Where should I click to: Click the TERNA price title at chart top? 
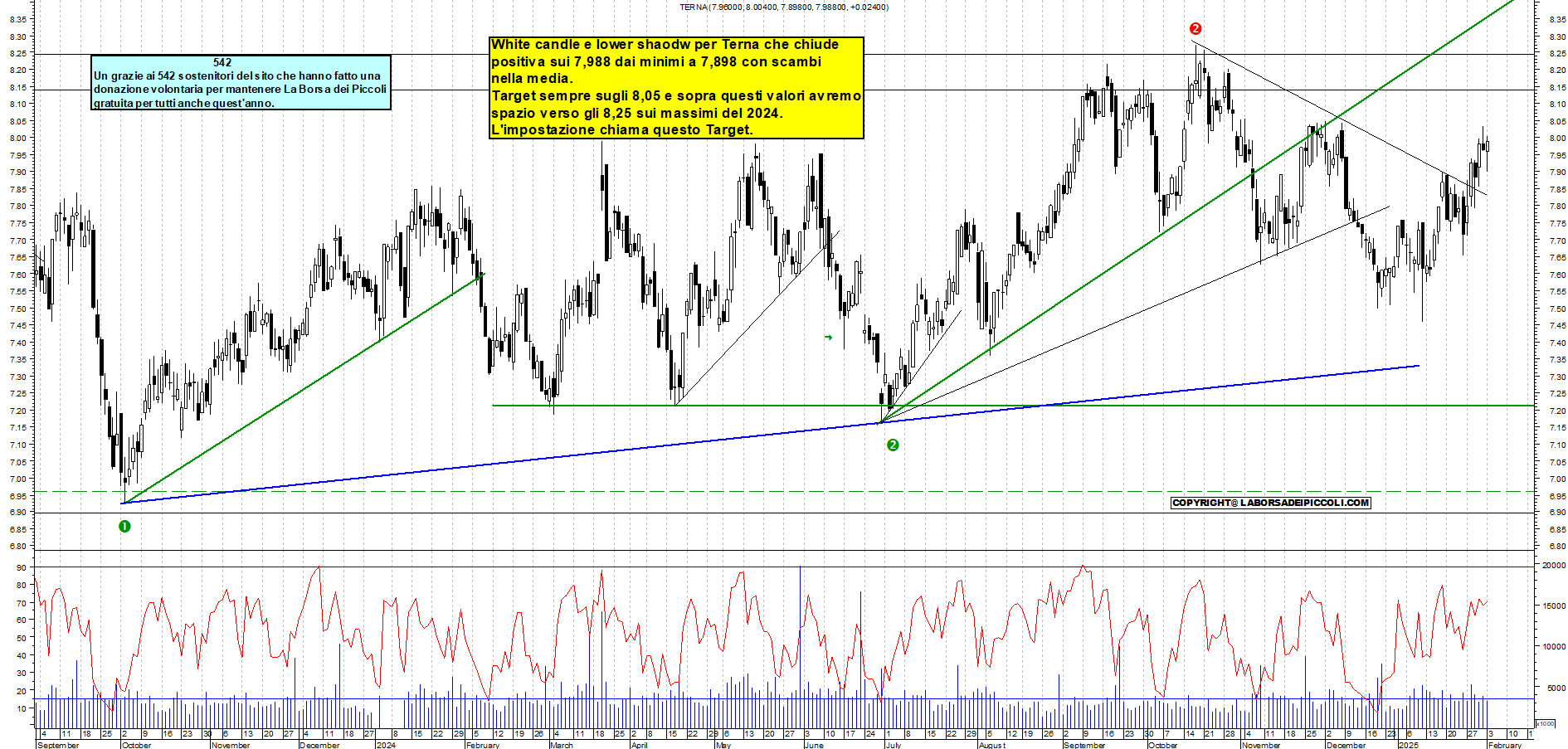(x=784, y=7)
